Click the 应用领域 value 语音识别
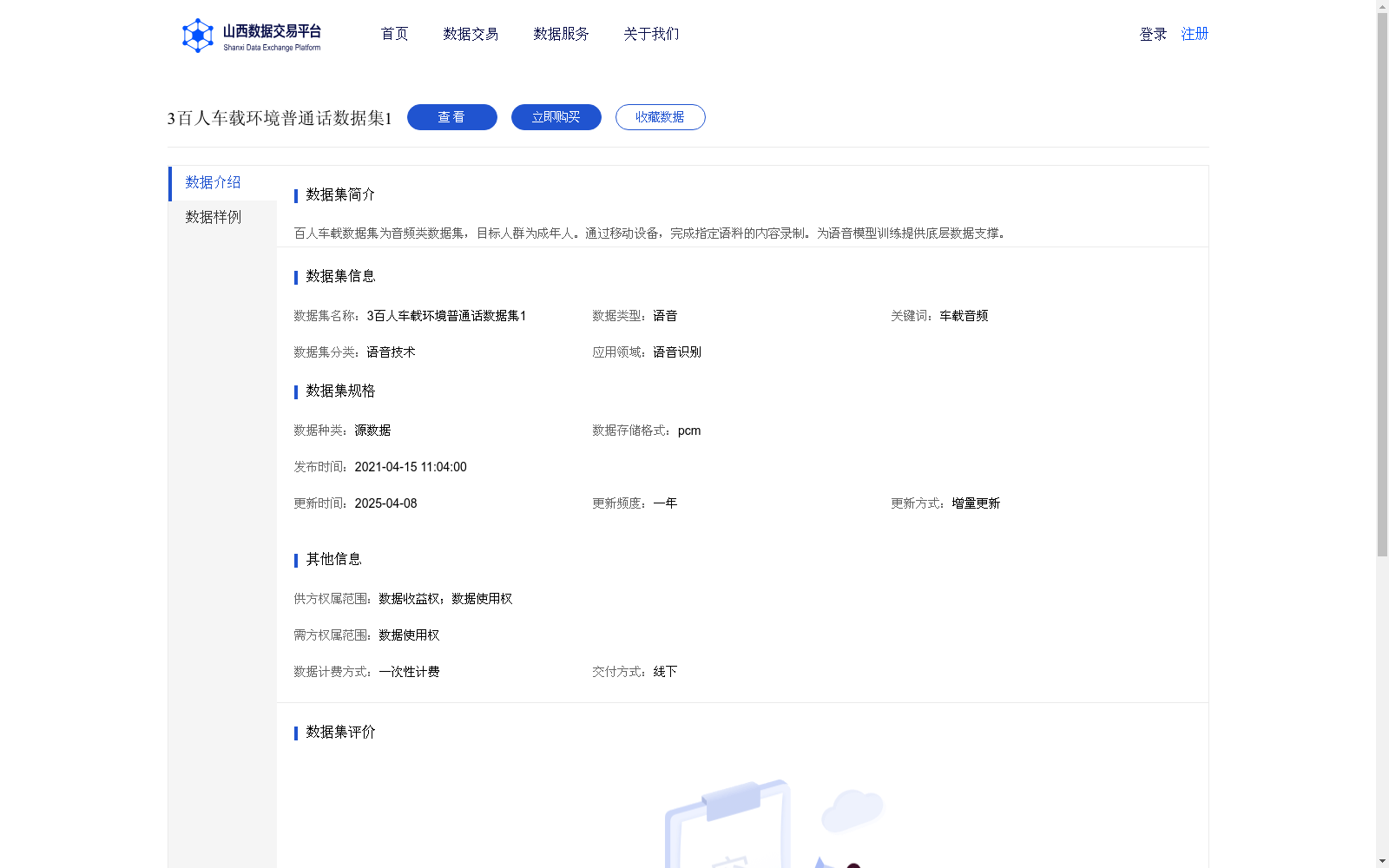The width and height of the screenshot is (1389, 868). point(677,352)
